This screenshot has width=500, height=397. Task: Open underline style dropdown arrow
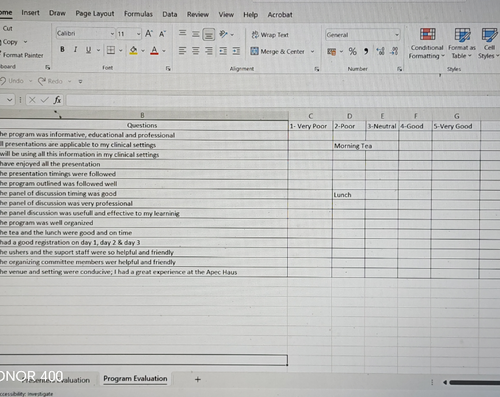(98, 50)
